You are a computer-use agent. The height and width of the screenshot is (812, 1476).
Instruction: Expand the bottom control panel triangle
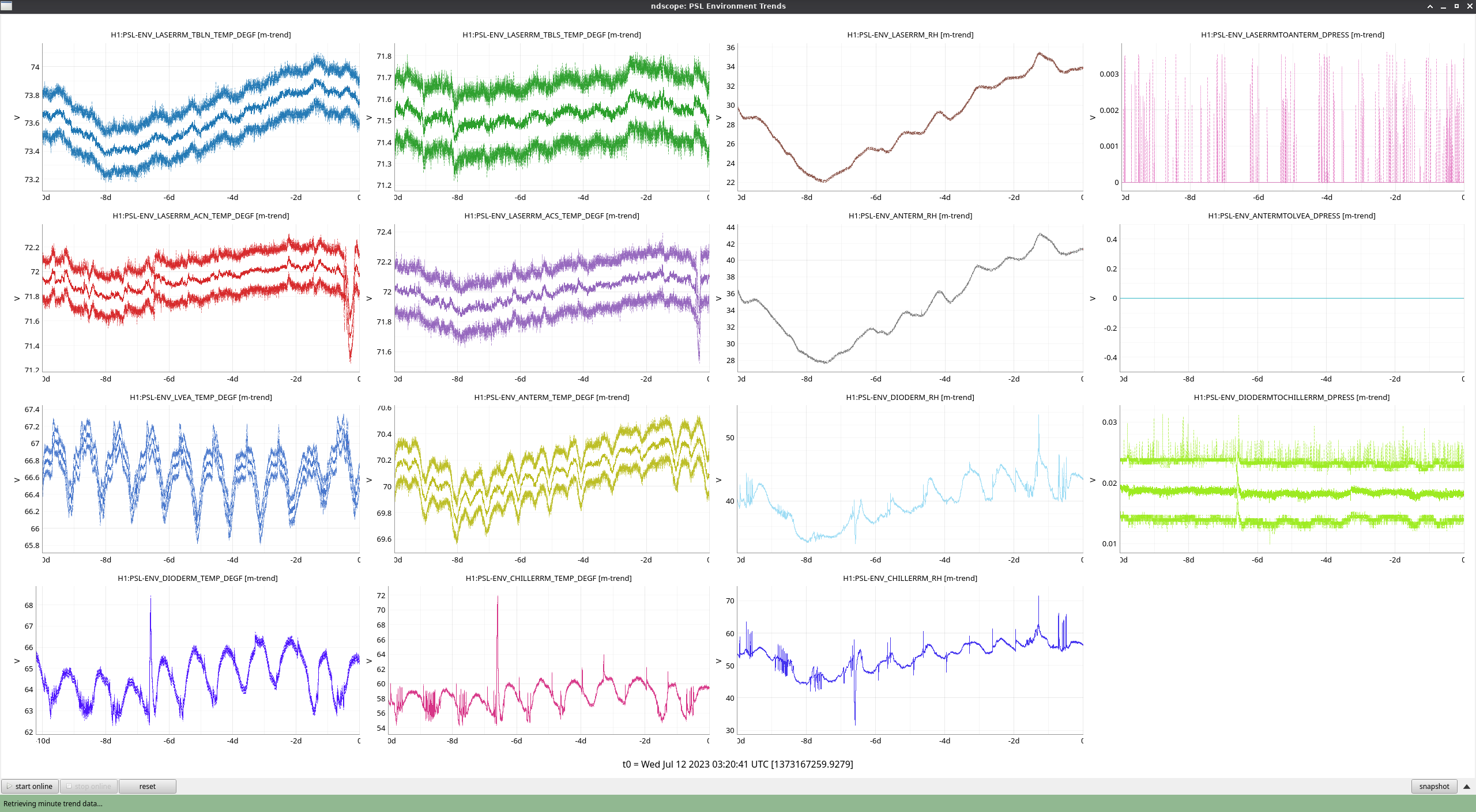pyautogui.click(x=1466, y=786)
